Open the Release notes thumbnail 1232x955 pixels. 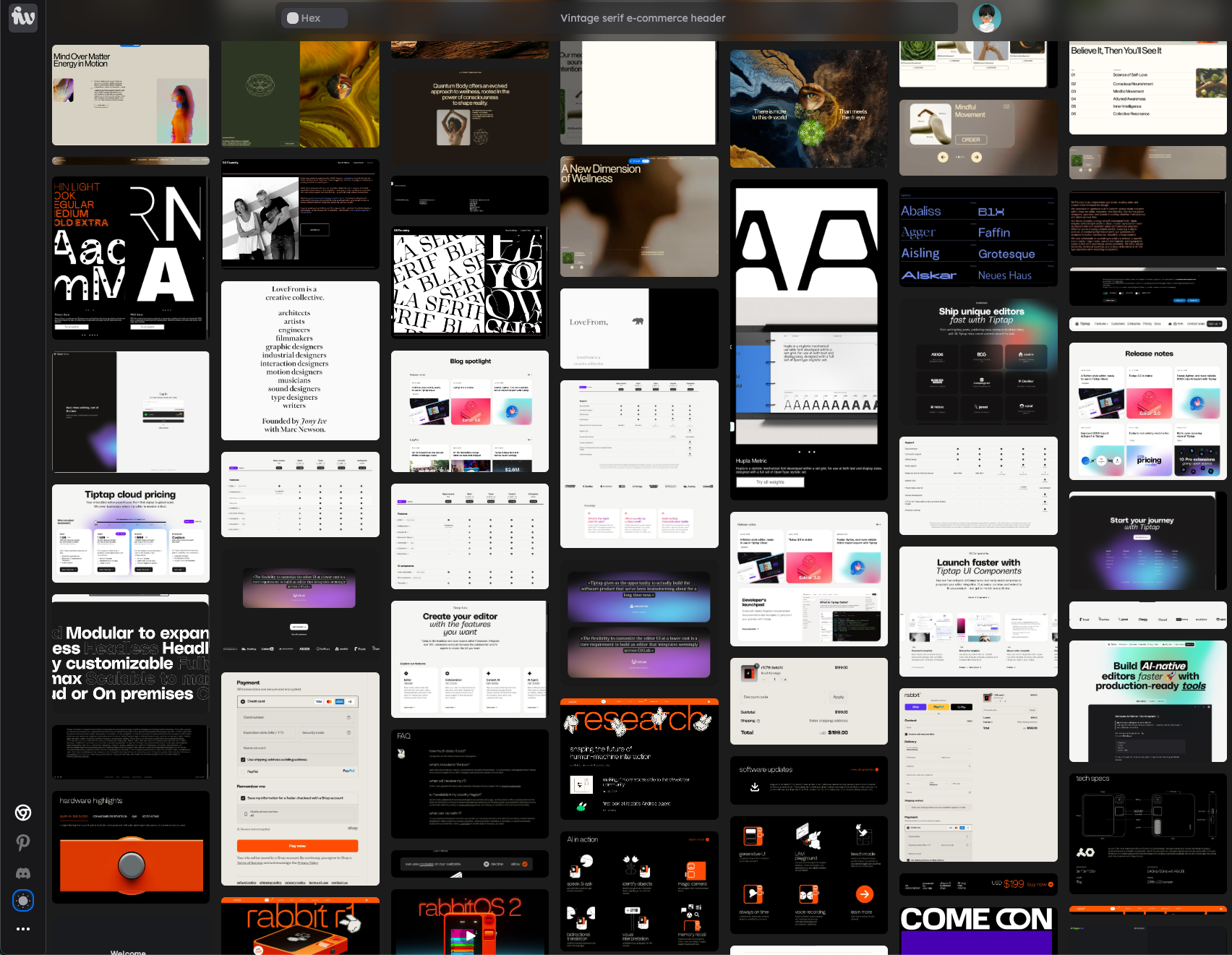[x=1147, y=411]
